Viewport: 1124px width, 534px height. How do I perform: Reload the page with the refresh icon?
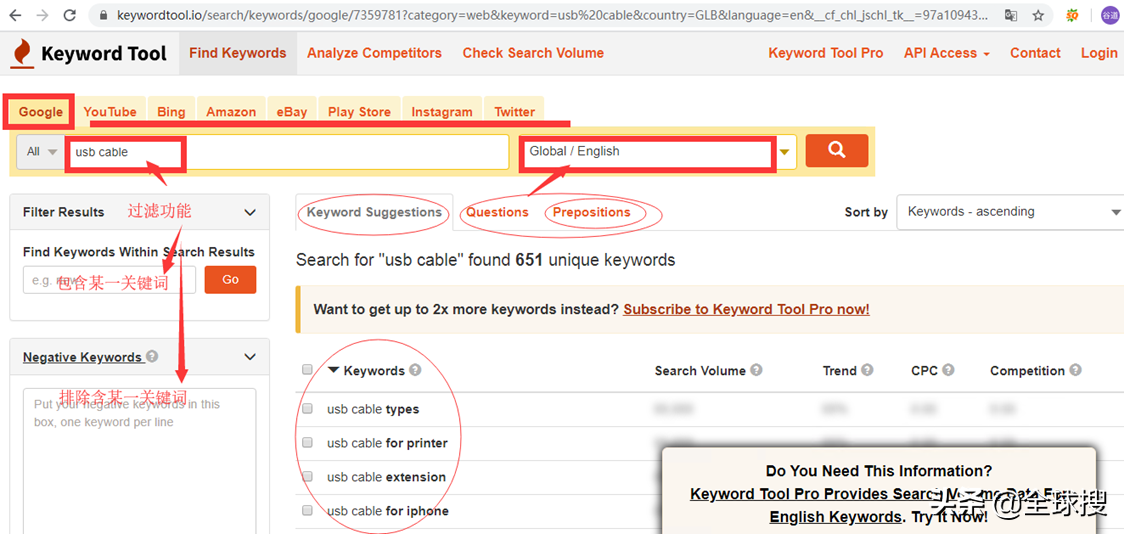pos(70,14)
